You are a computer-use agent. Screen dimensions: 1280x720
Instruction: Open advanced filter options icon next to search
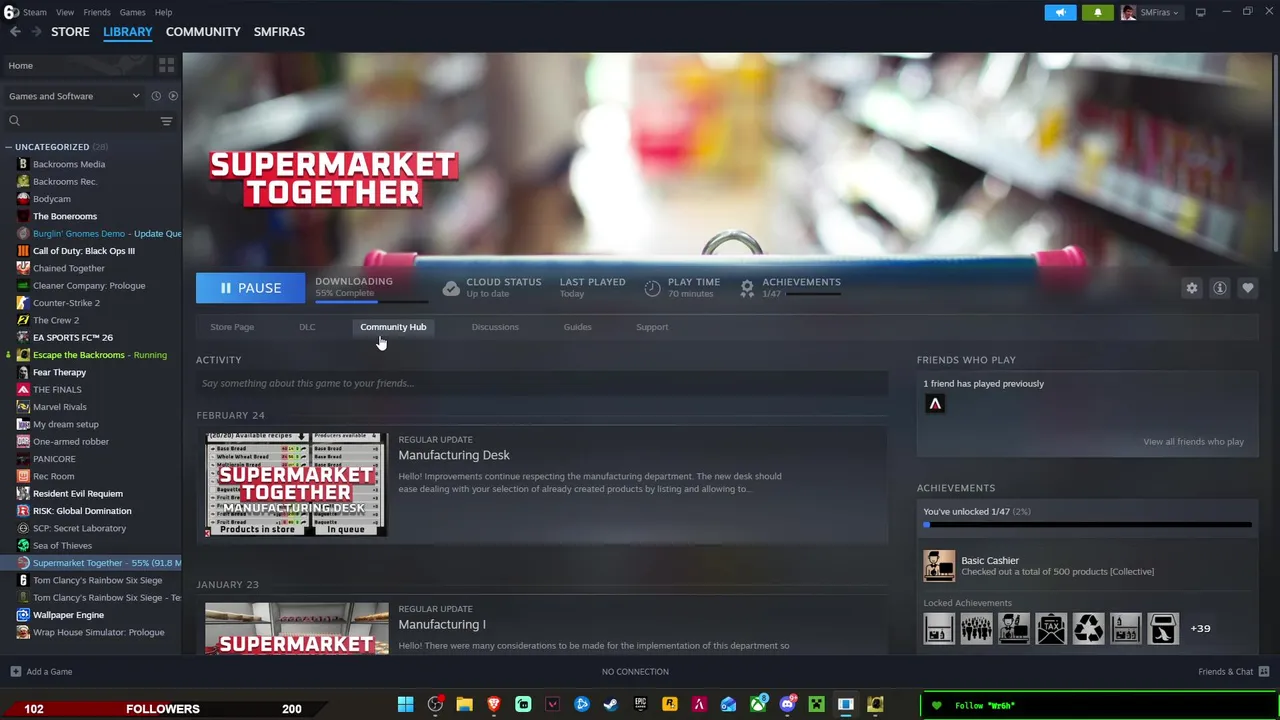[166, 121]
